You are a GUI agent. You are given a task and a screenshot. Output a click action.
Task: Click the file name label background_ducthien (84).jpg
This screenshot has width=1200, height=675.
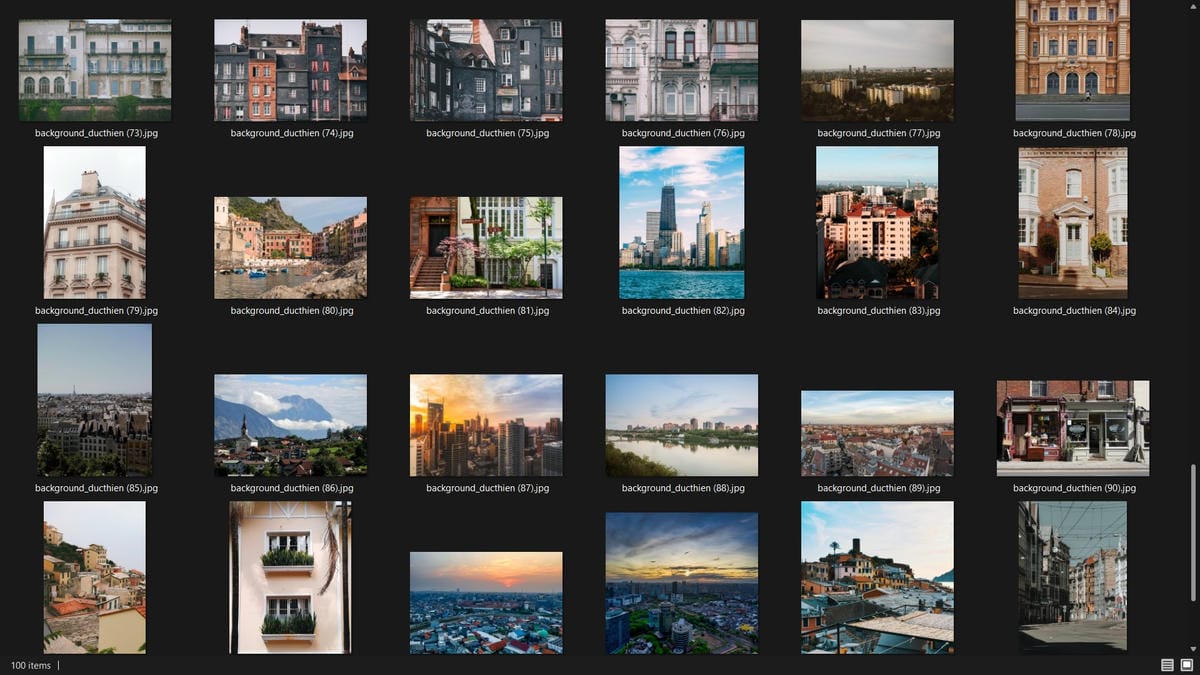pos(1074,311)
